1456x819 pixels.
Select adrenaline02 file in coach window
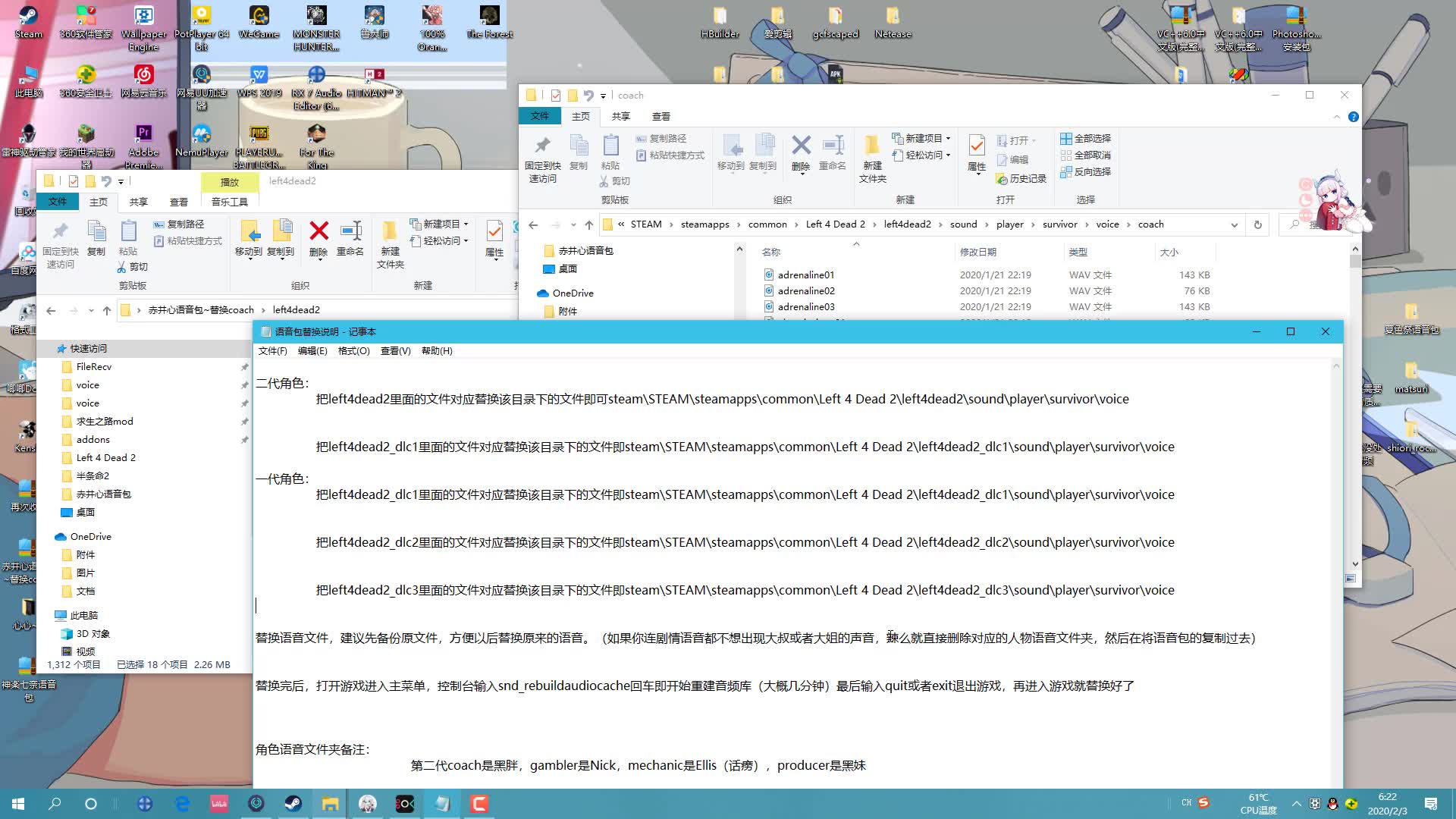click(806, 291)
